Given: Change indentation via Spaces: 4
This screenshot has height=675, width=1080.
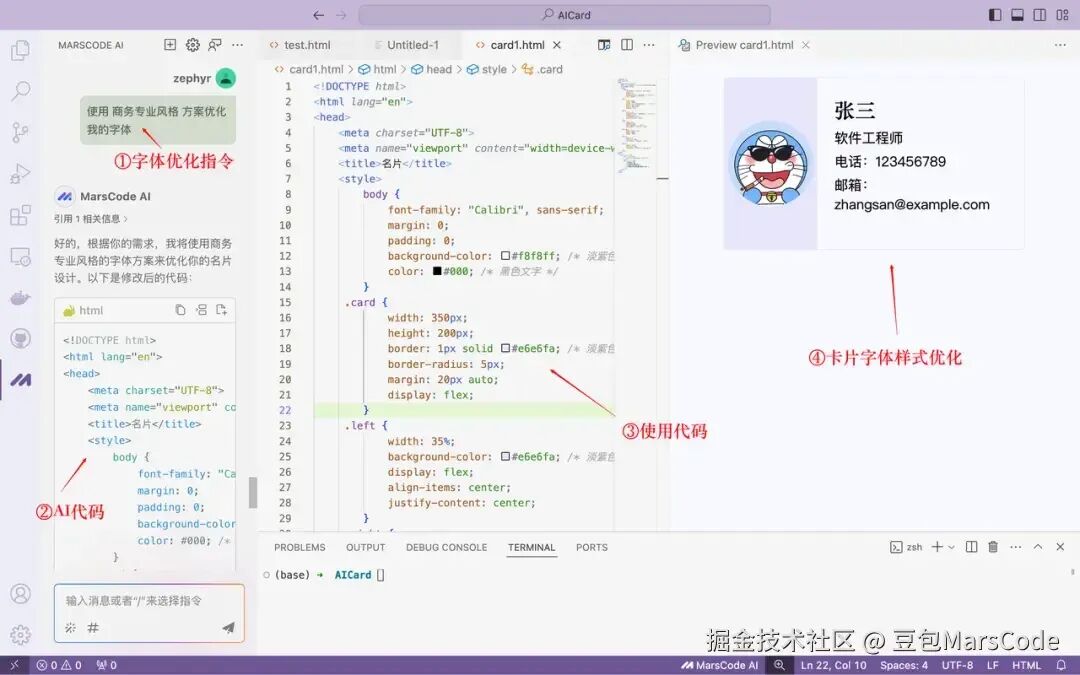Looking at the screenshot, I should pyautogui.click(x=904, y=665).
